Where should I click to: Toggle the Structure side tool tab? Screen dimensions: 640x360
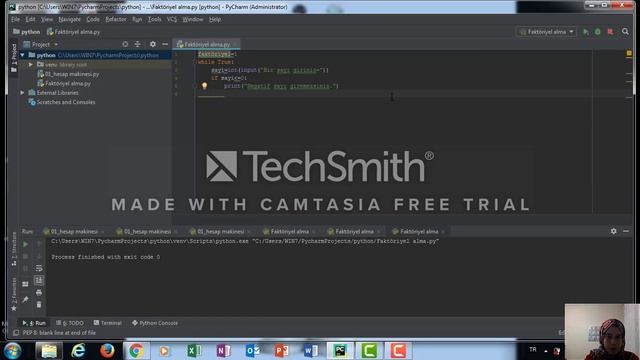pos(14,249)
